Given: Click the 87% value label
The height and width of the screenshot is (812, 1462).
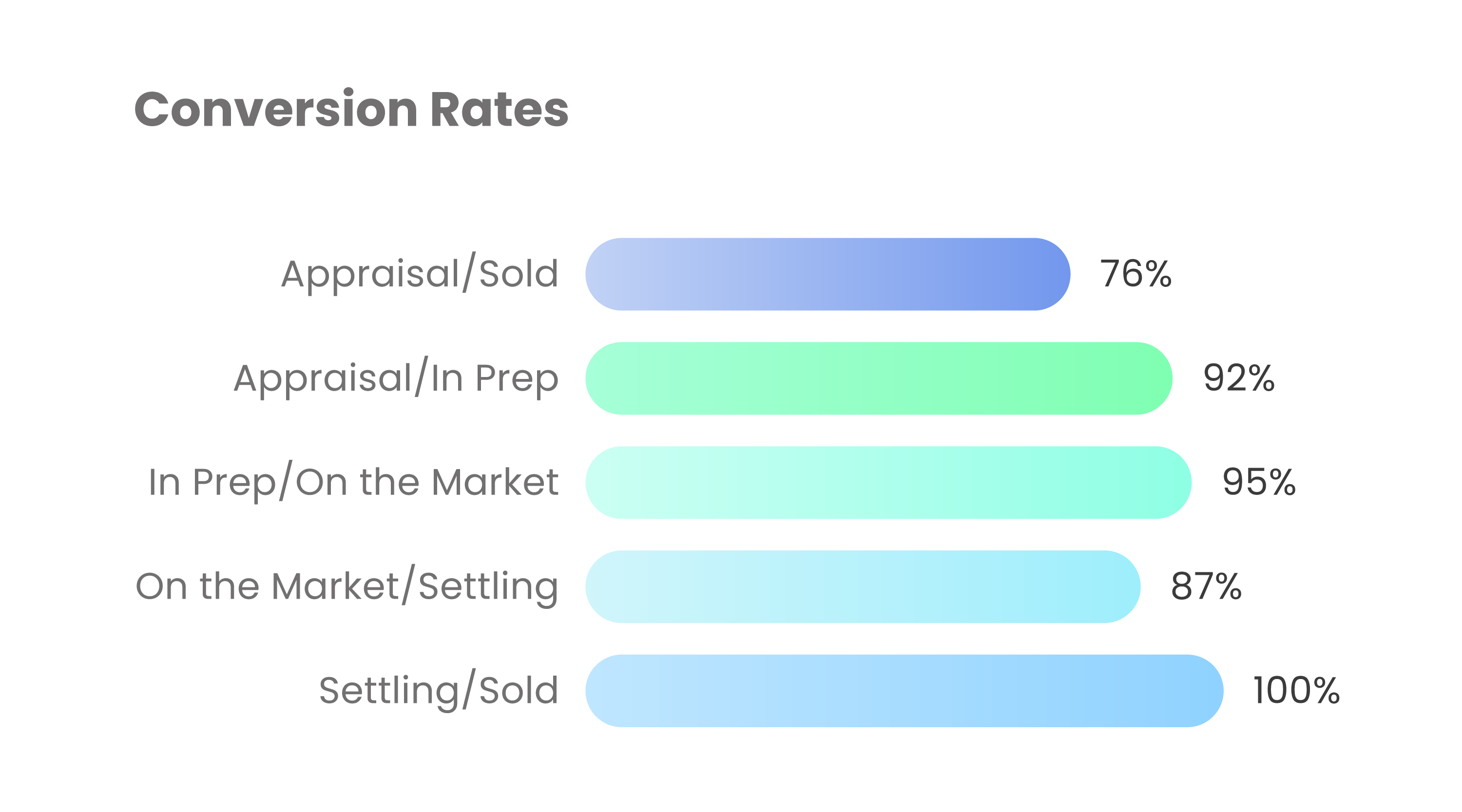Looking at the screenshot, I should pyautogui.click(x=1206, y=587).
